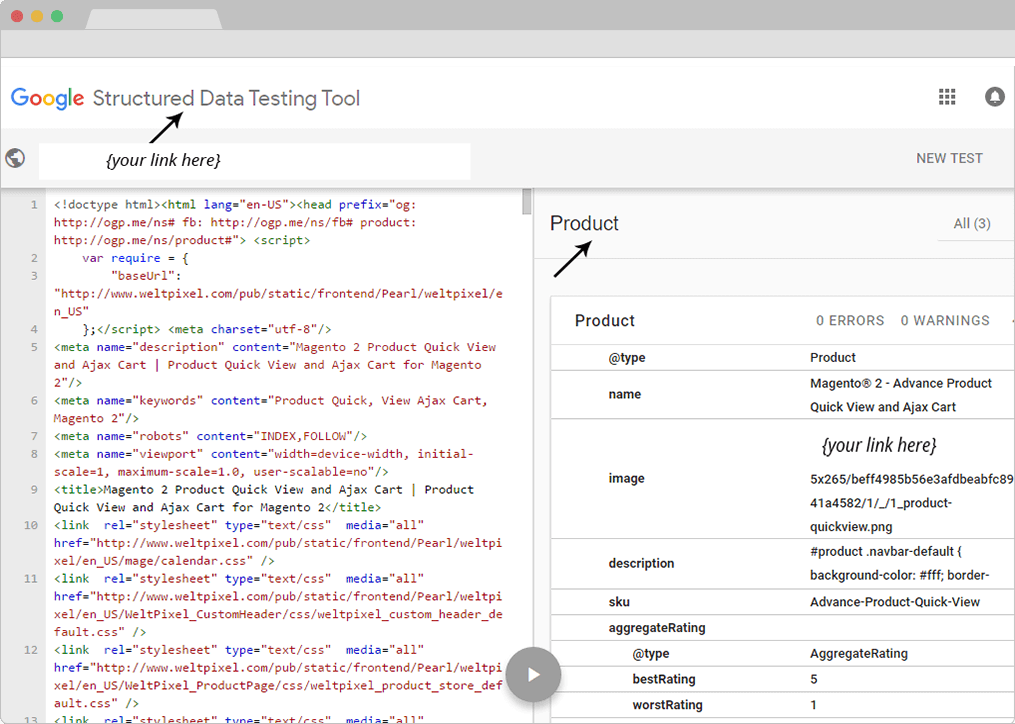Click the Google logo
The height and width of the screenshot is (724, 1015).
point(47,98)
